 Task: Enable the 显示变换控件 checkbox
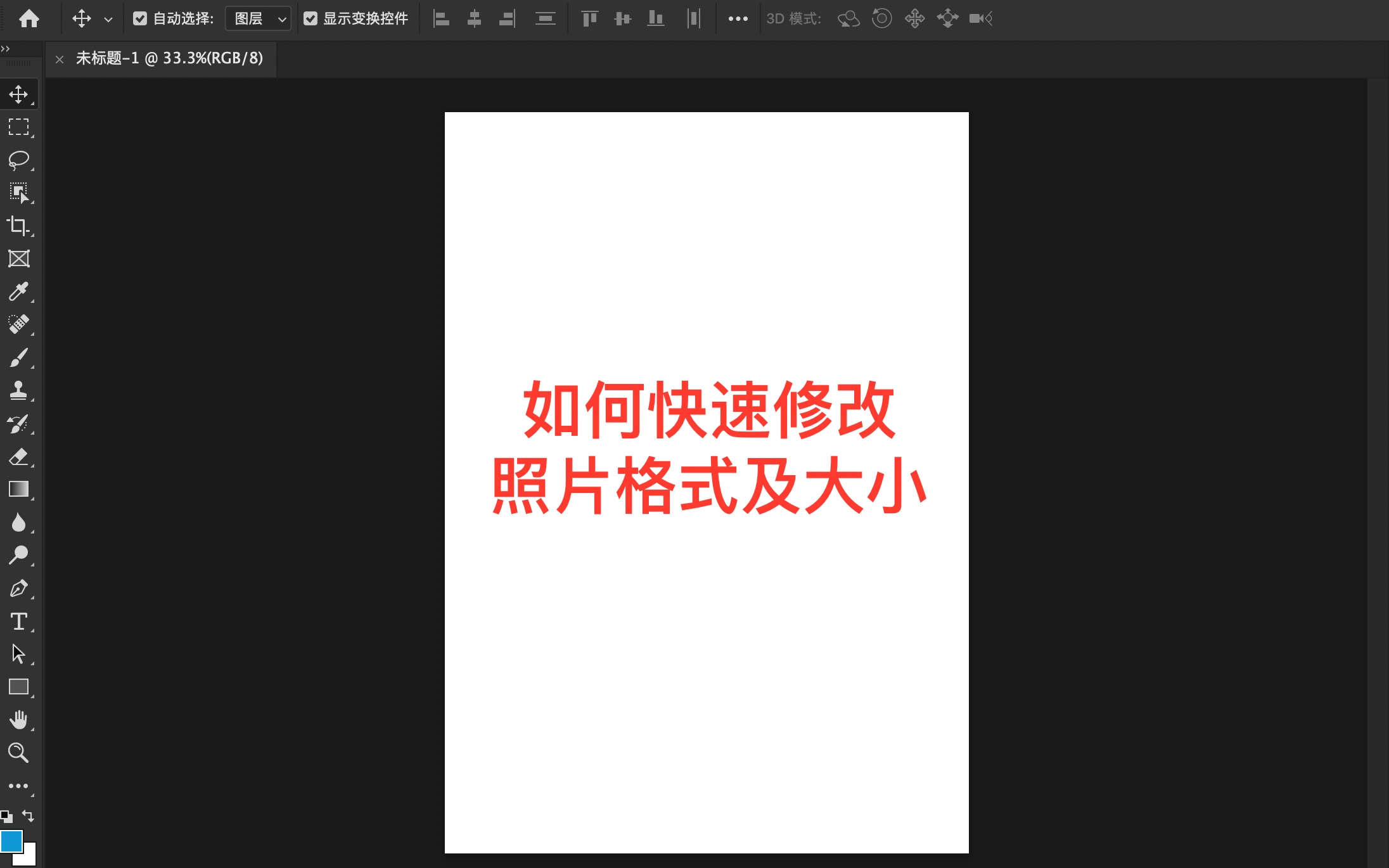coord(310,18)
